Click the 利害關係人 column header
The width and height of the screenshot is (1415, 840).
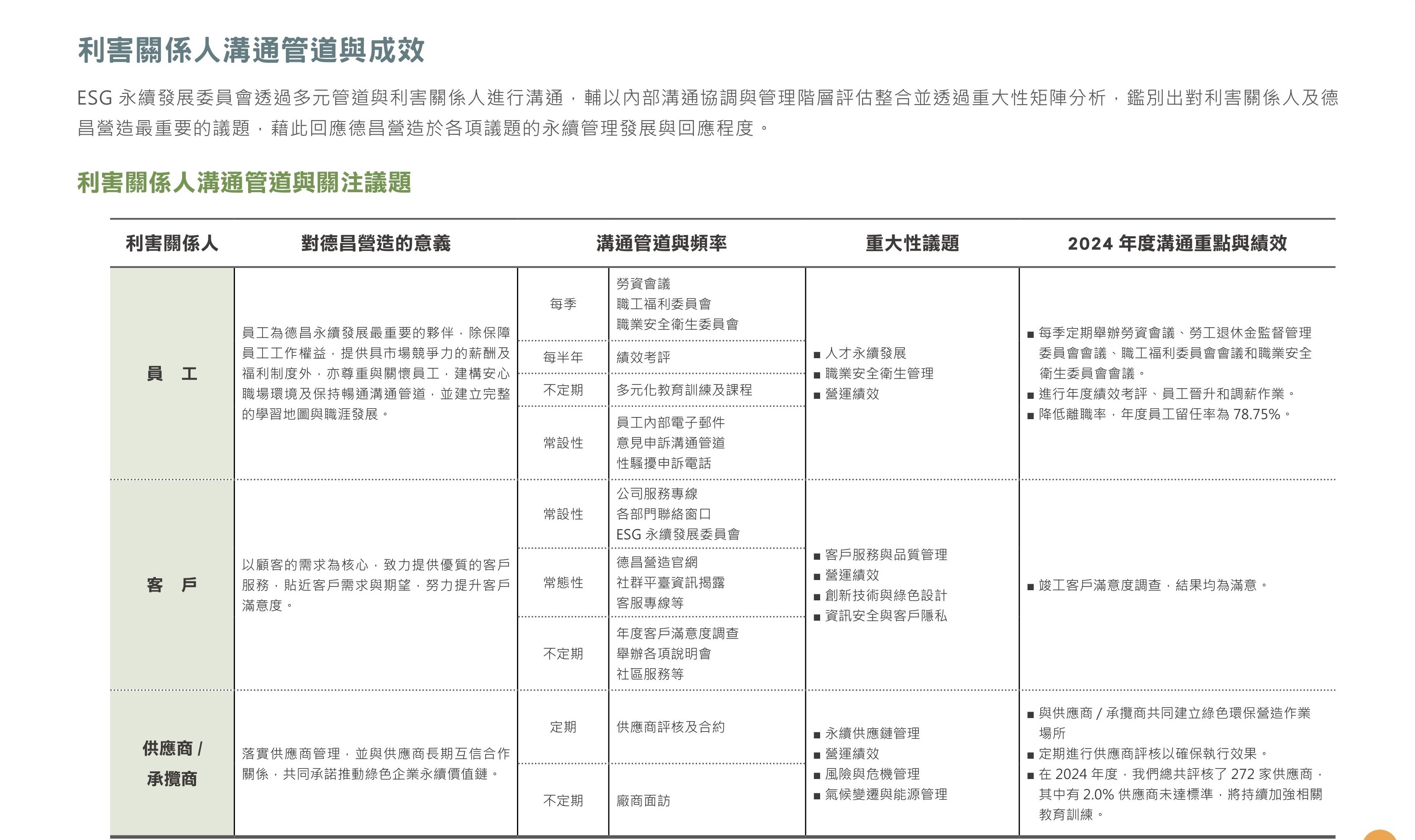click(x=171, y=243)
